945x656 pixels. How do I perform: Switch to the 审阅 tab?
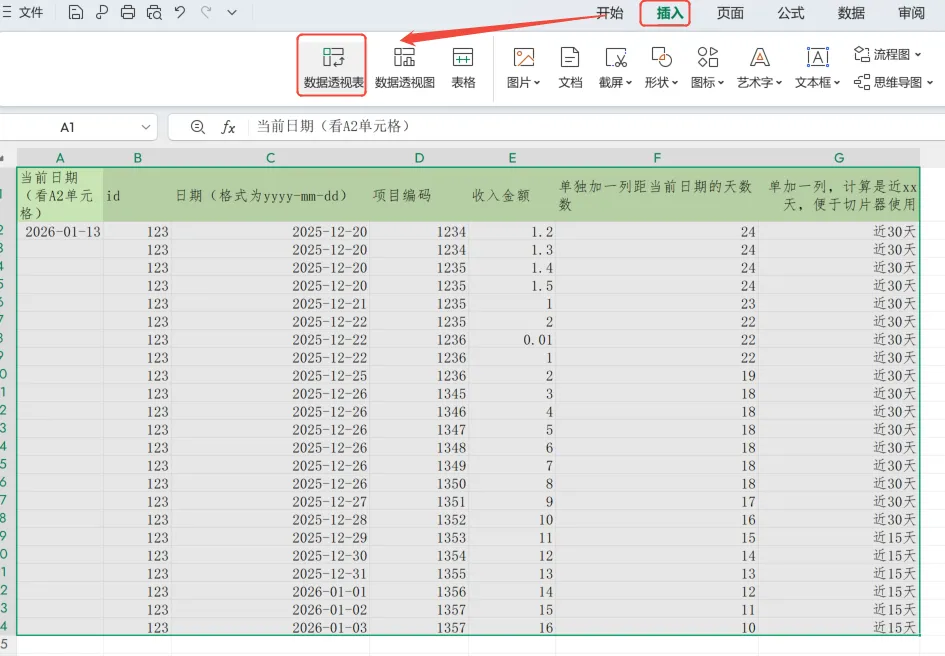pyautogui.click(x=911, y=13)
